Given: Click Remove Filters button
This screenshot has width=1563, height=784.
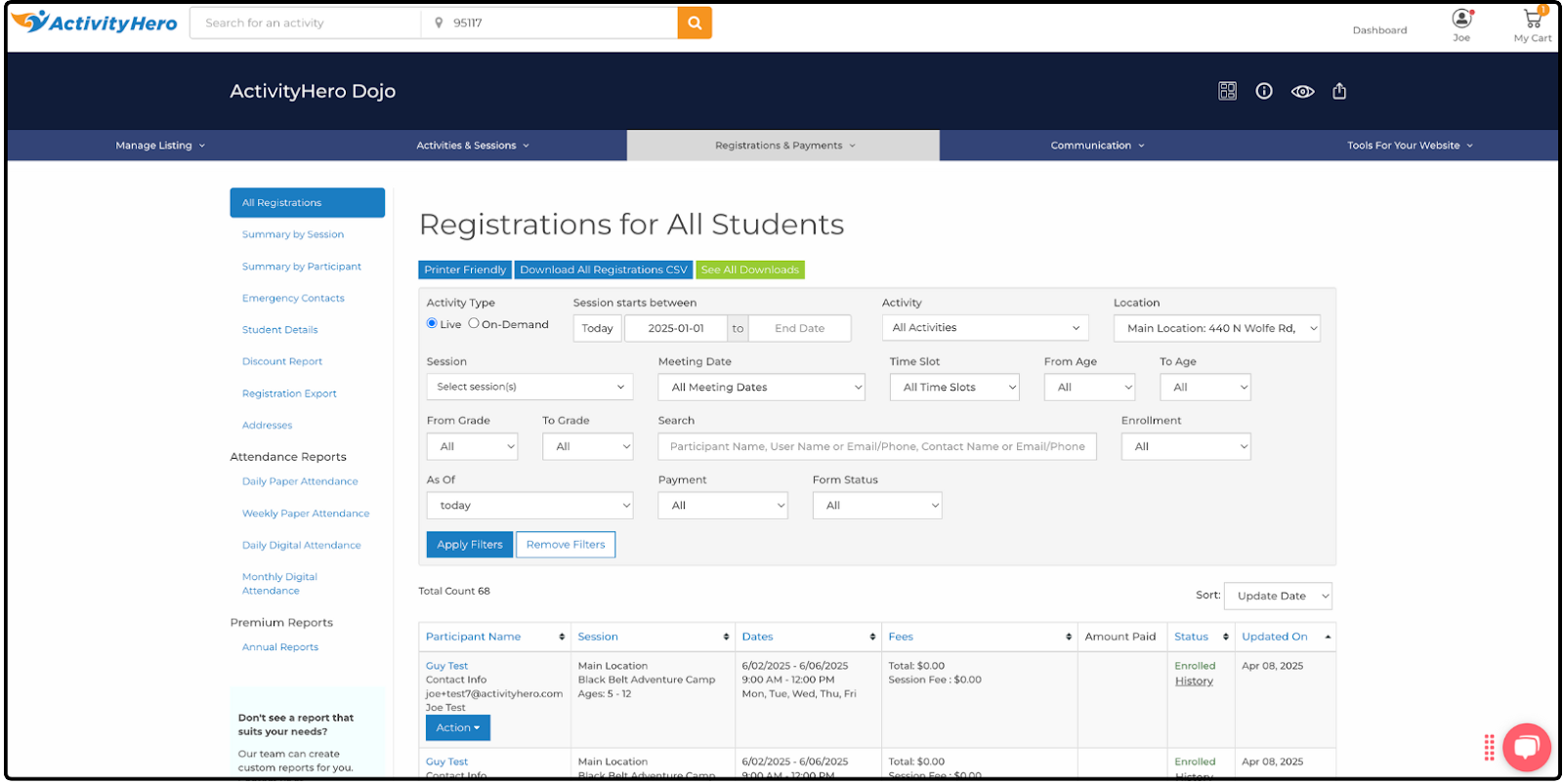Looking at the screenshot, I should click(x=566, y=545).
